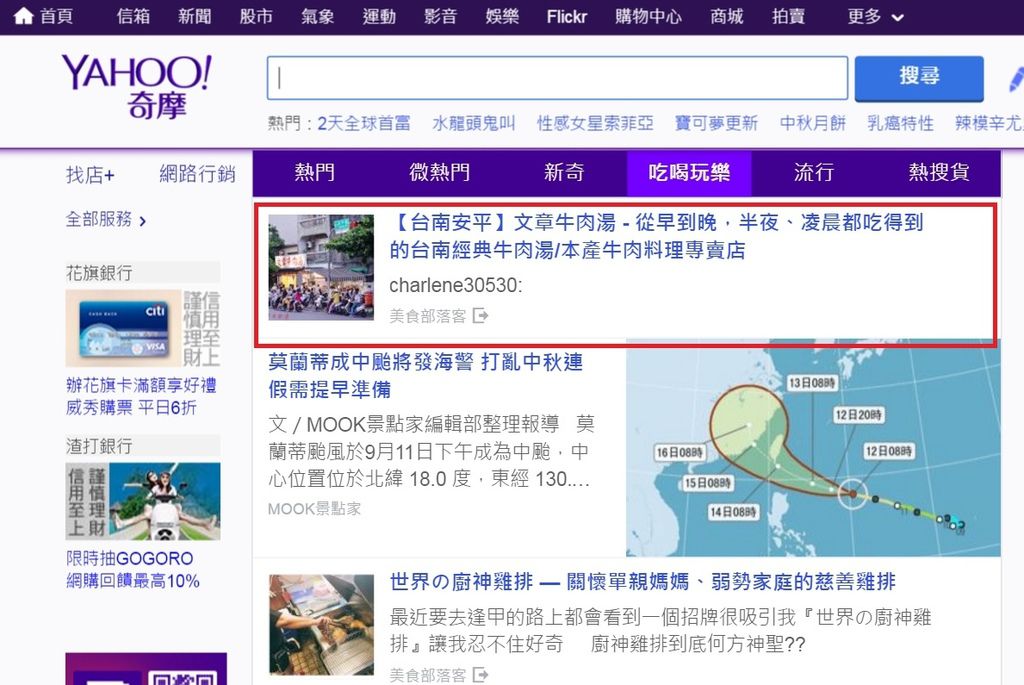
Task: Switch to the 微熱門 tab
Action: pos(440,173)
